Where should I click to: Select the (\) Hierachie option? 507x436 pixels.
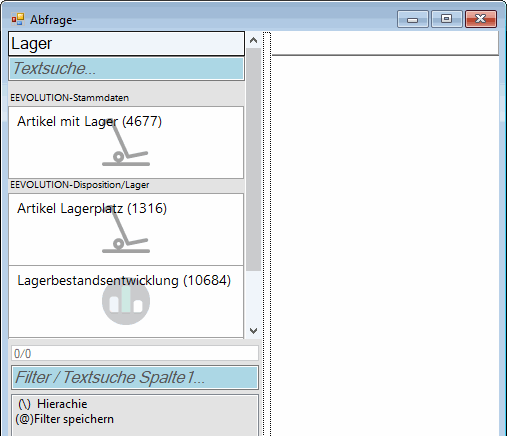tap(53, 404)
